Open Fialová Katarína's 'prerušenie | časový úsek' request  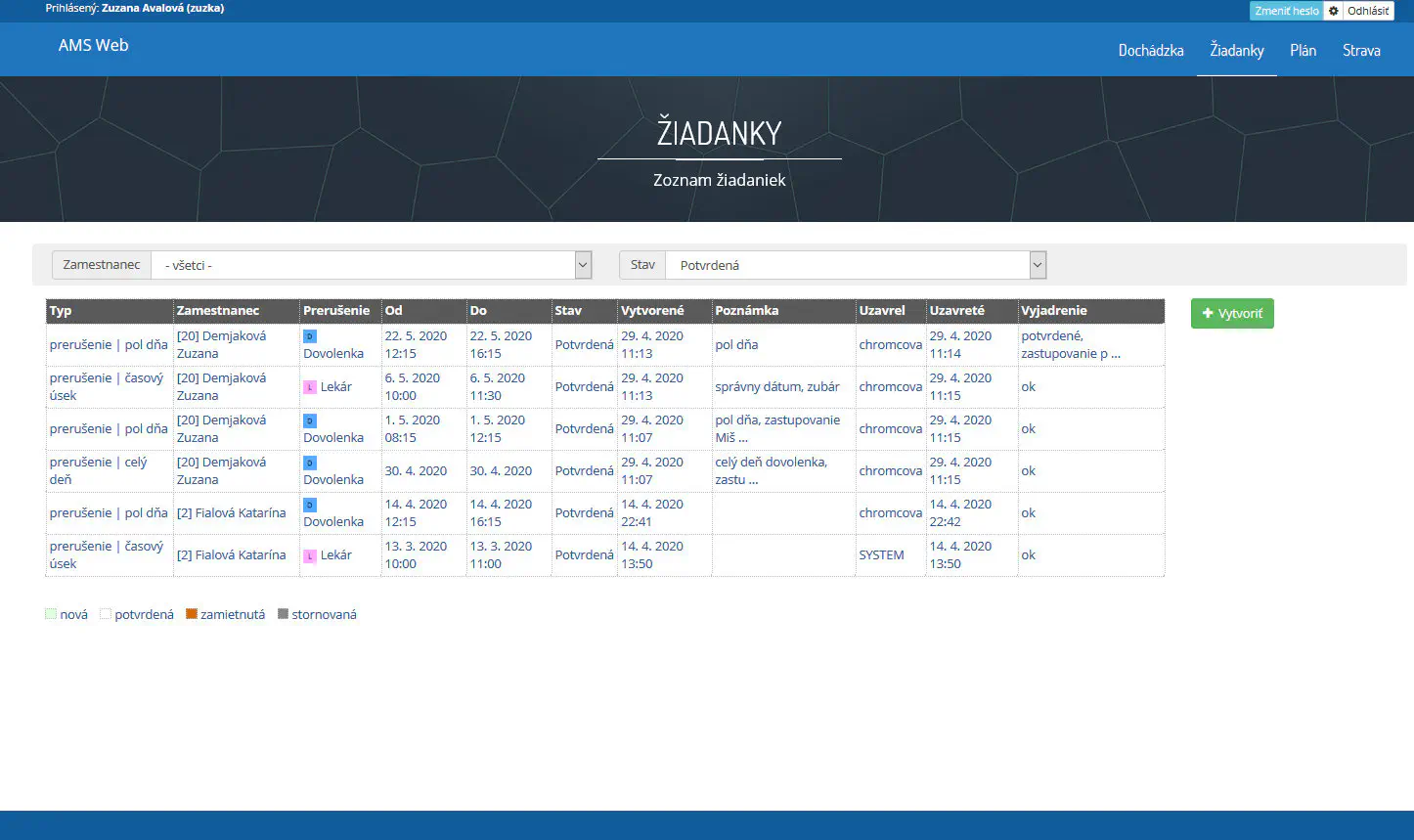[x=107, y=554]
